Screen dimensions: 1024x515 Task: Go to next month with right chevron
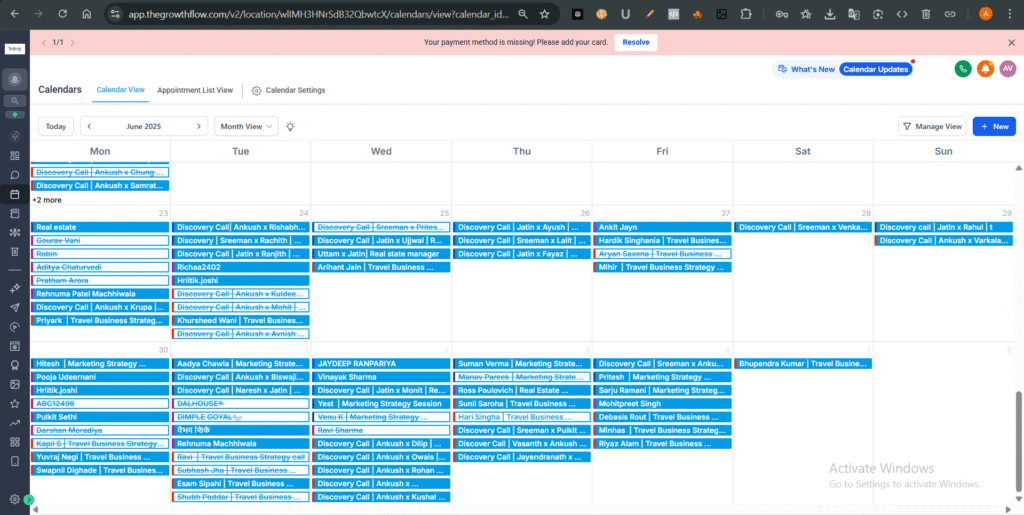(x=198, y=127)
